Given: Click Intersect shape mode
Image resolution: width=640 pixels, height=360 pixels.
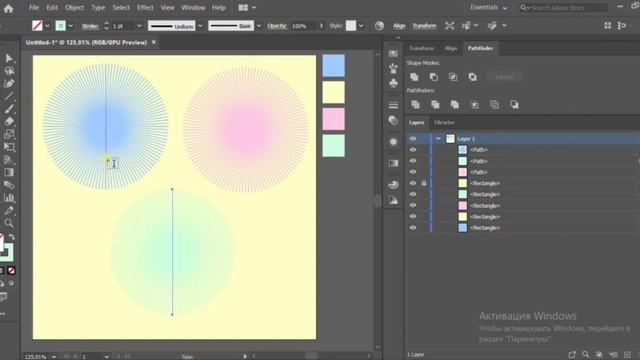Looking at the screenshot, I should click(x=453, y=77).
